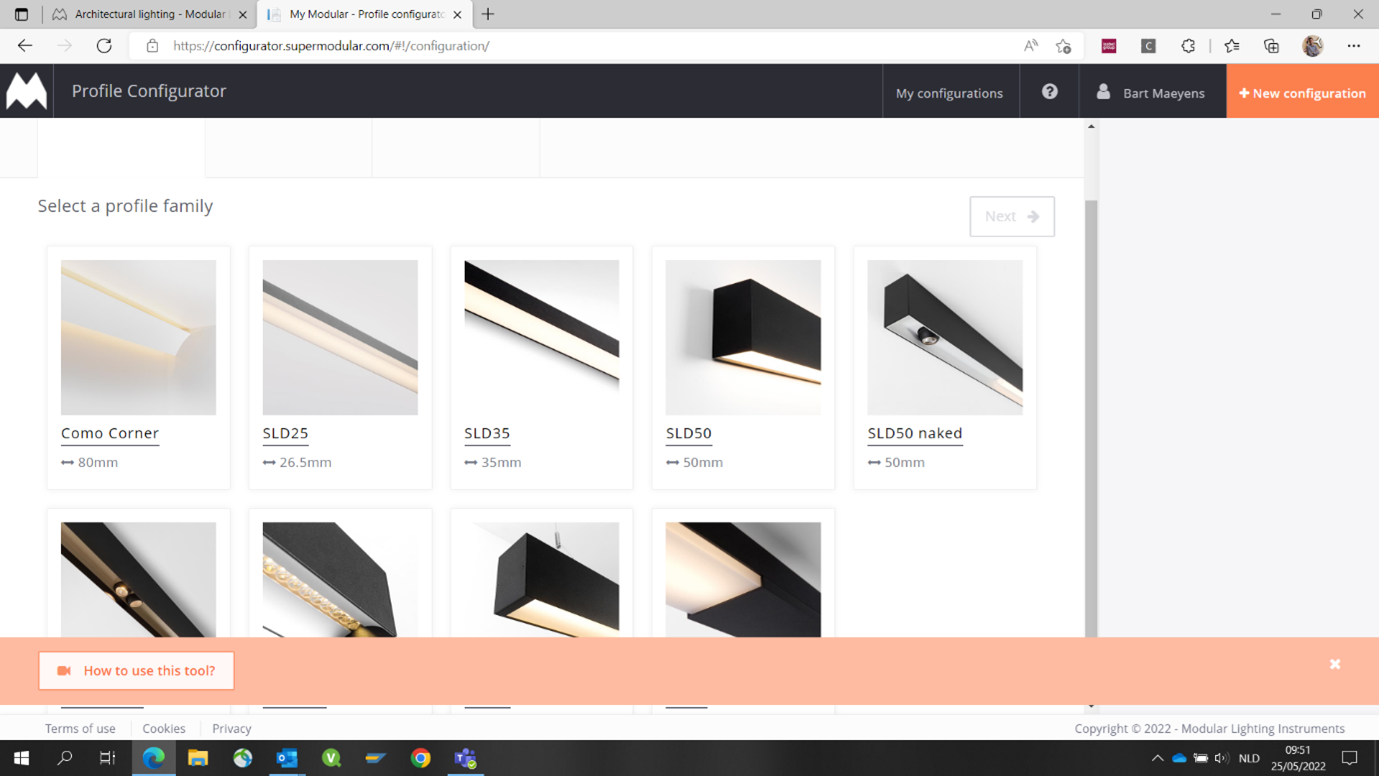The image size is (1379, 776).
Task: Open the browser tab actions menu
Action: pyautogui.click(x=21, y=14)
